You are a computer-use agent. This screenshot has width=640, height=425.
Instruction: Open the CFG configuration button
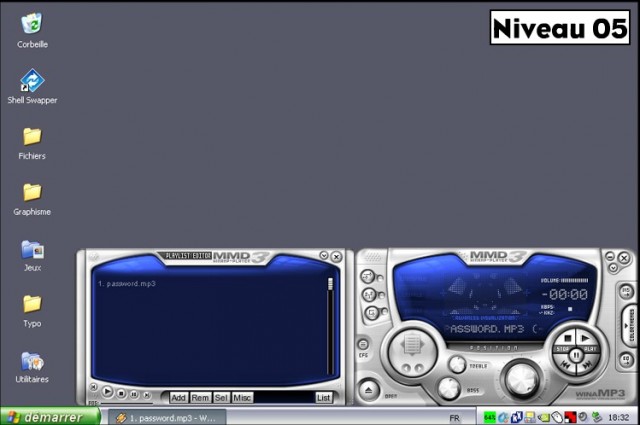(x=364, y=343)
